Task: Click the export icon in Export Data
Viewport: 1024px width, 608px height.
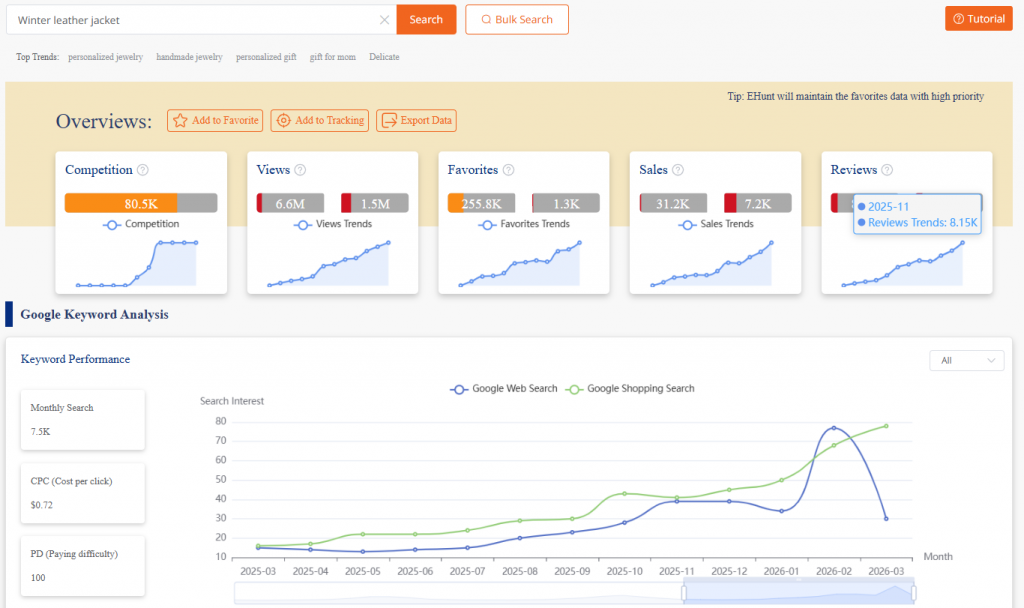Action: coord(391,120)
